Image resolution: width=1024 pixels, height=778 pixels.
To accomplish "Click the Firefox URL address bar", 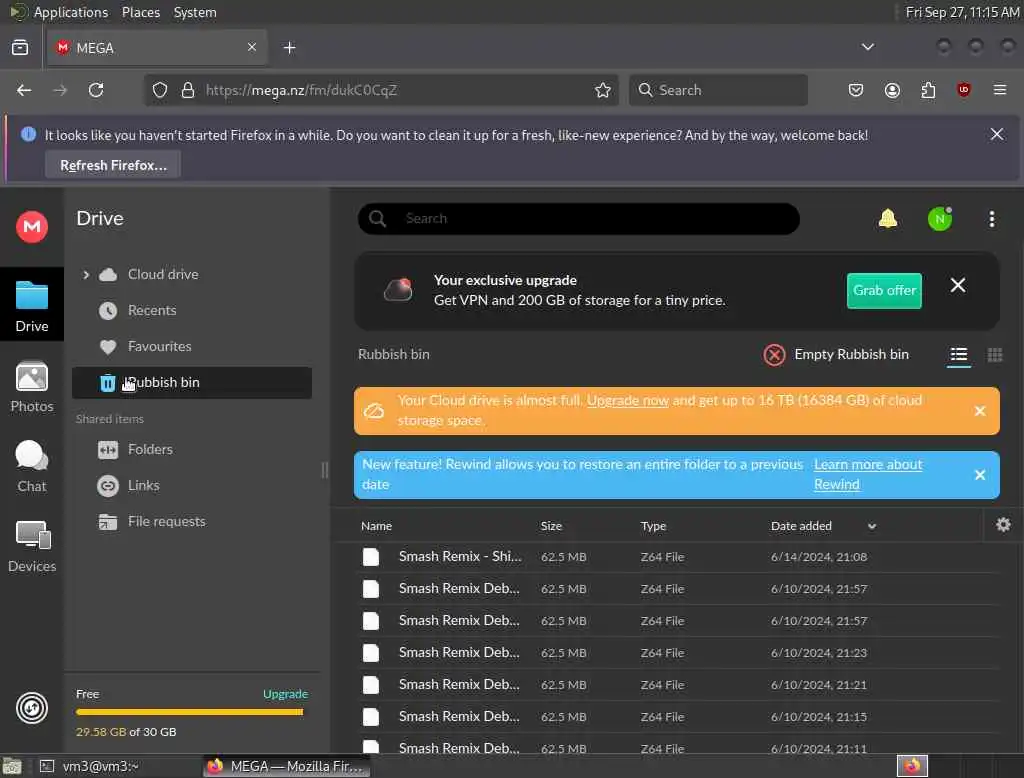I will click(x=382, y=90).
